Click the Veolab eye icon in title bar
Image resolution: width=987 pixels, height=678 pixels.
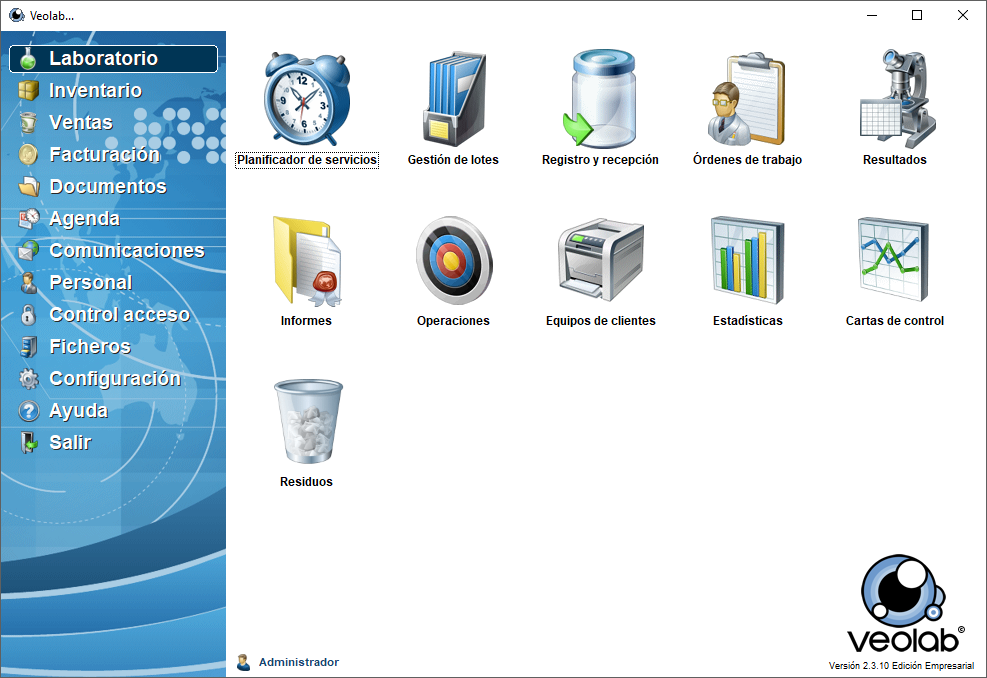tap(17, 15)
